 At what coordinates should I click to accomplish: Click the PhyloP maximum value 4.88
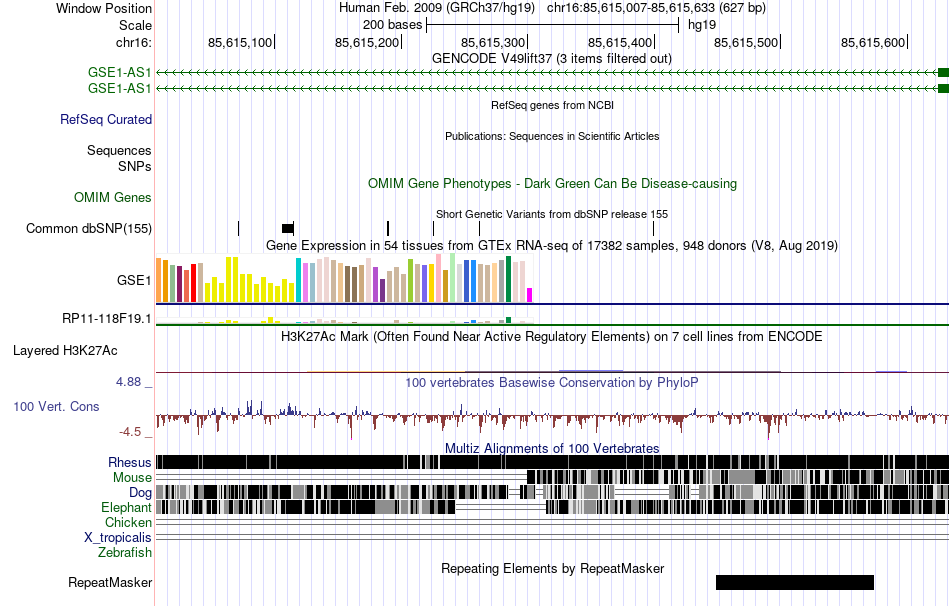coord(128,382)
